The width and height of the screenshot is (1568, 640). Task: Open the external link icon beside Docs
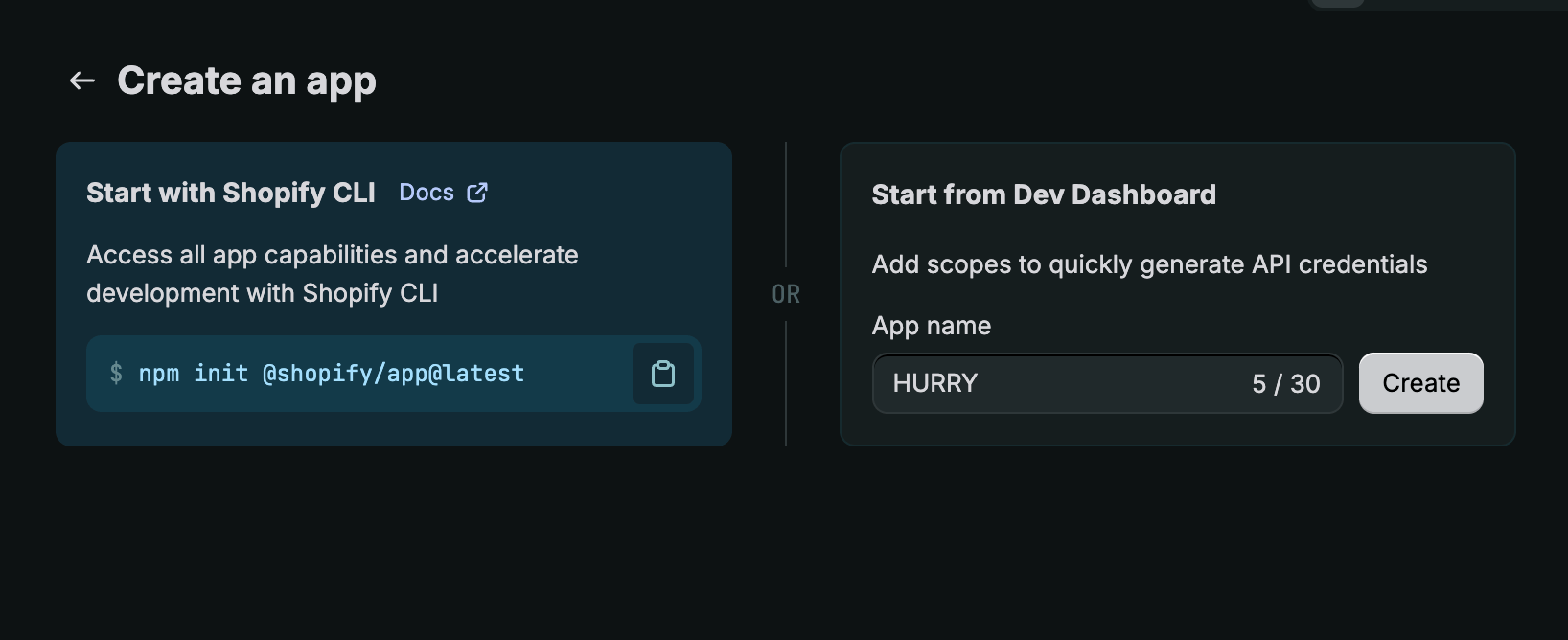(477, 193)
